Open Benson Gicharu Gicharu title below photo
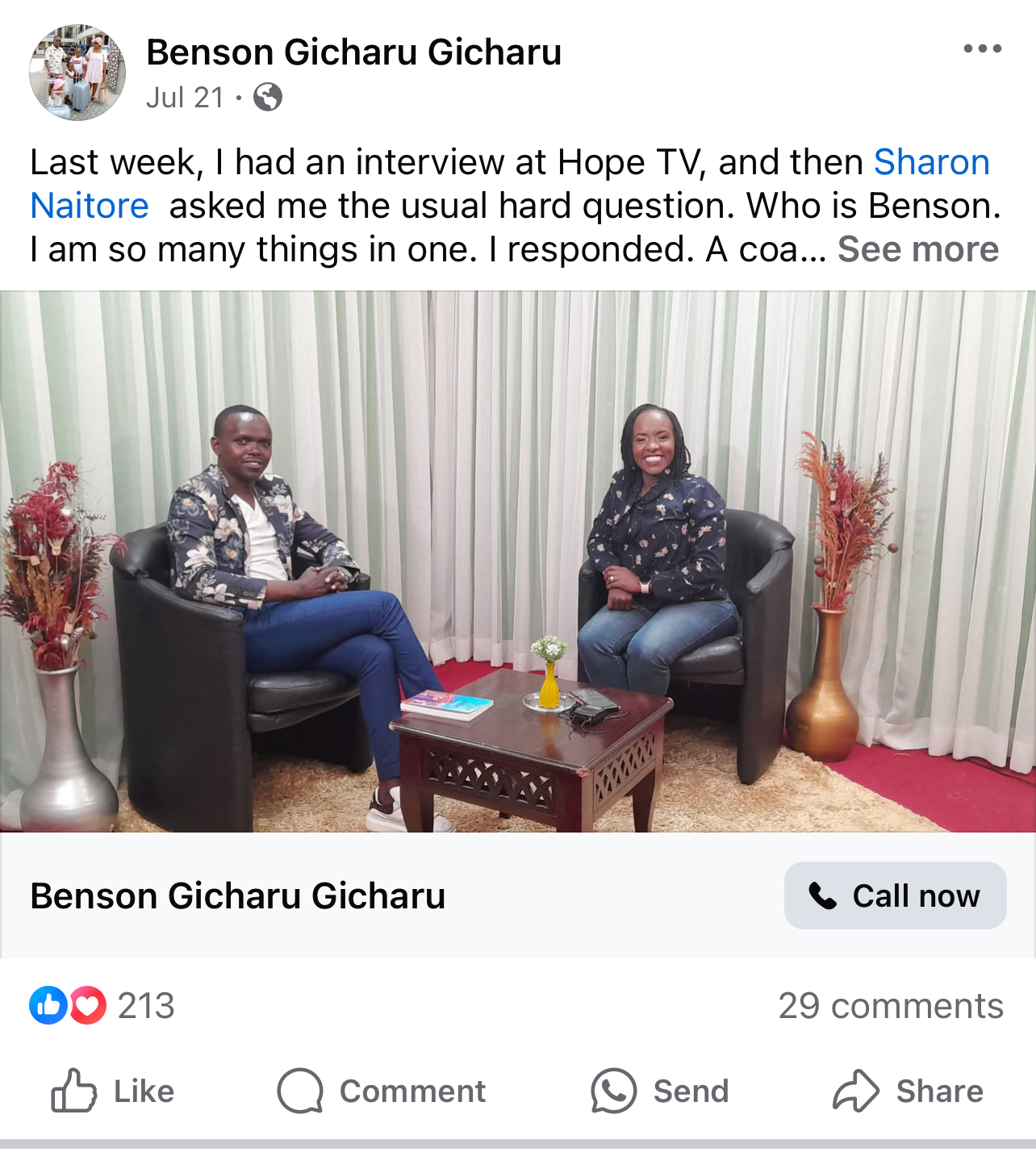Screen dimensions: 1036x1152 238,896
